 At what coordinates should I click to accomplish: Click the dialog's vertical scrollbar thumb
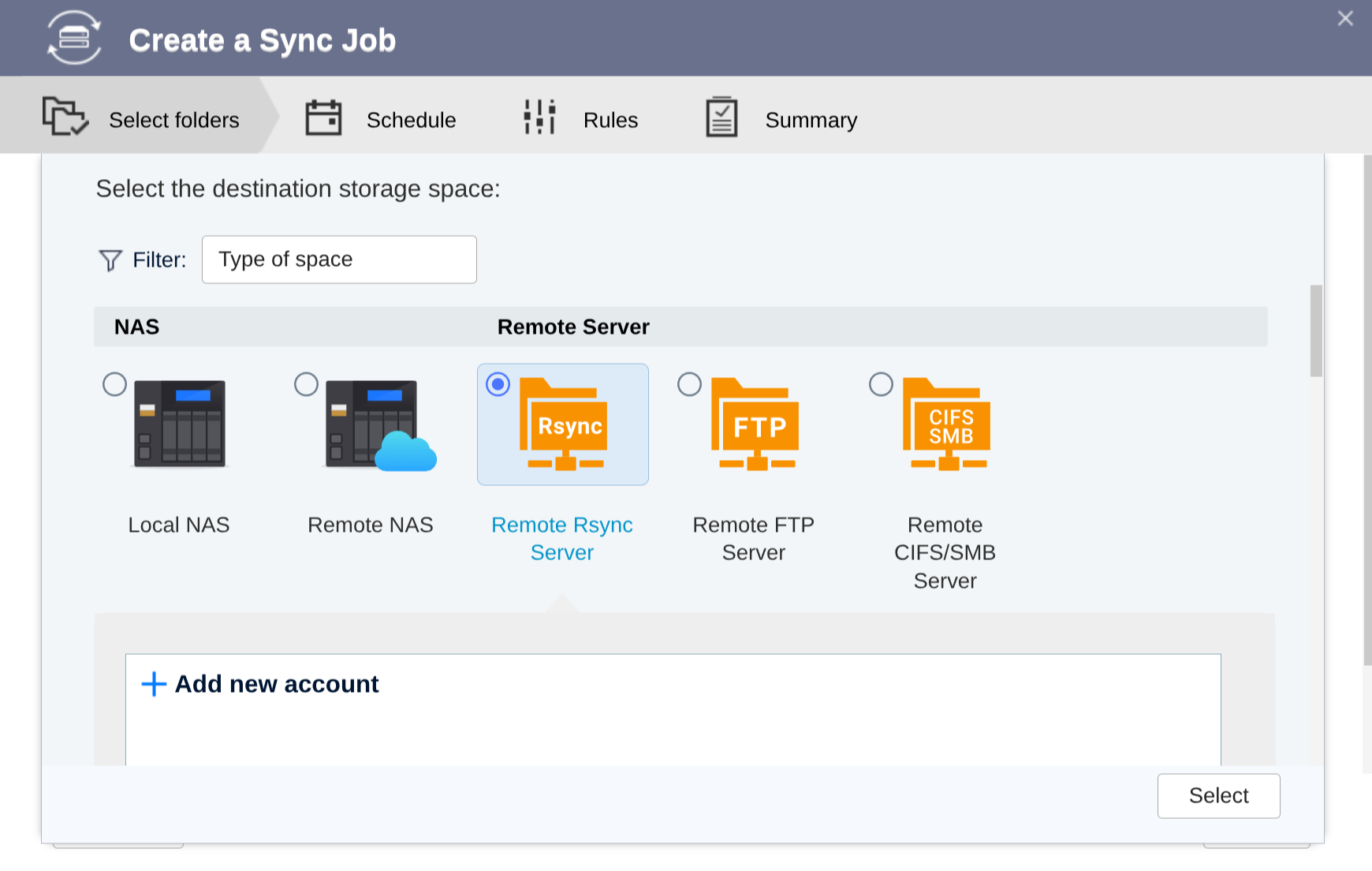tap(1316, 331)
